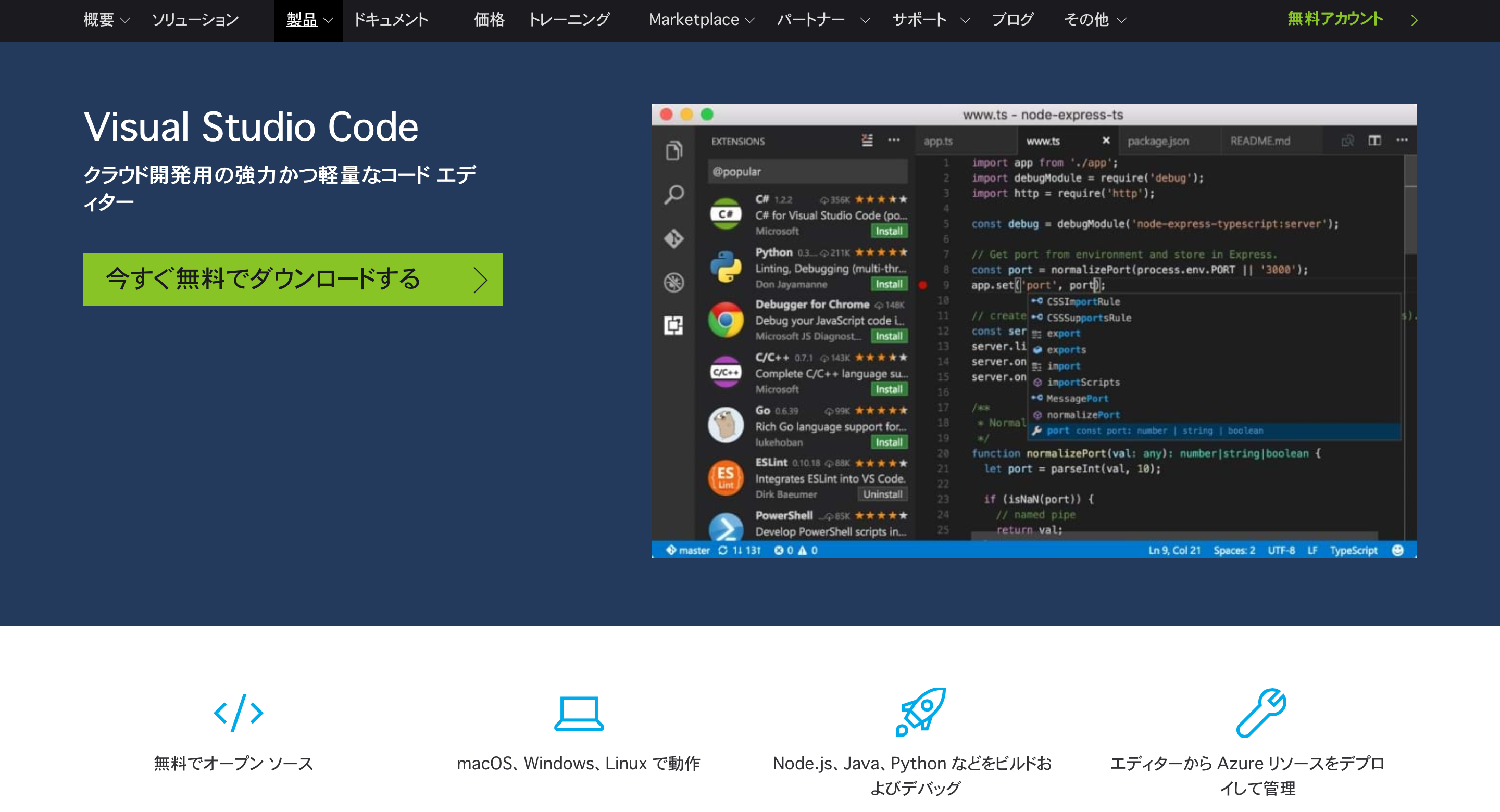Install the C# extension
1500x812 pixels.
889,231
